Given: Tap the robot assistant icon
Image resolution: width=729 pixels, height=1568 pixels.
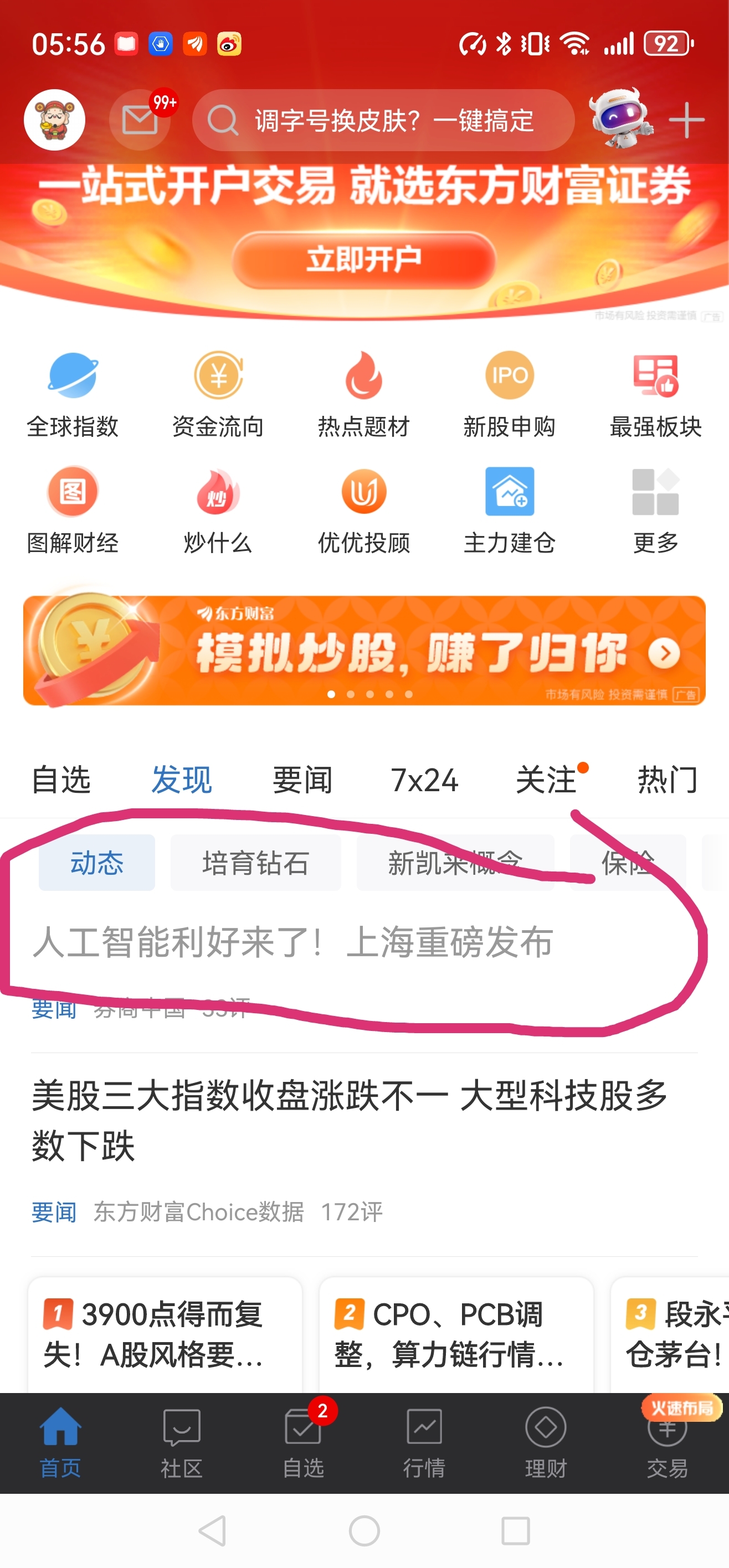Looking at the screenshot, I should point(621,118).
